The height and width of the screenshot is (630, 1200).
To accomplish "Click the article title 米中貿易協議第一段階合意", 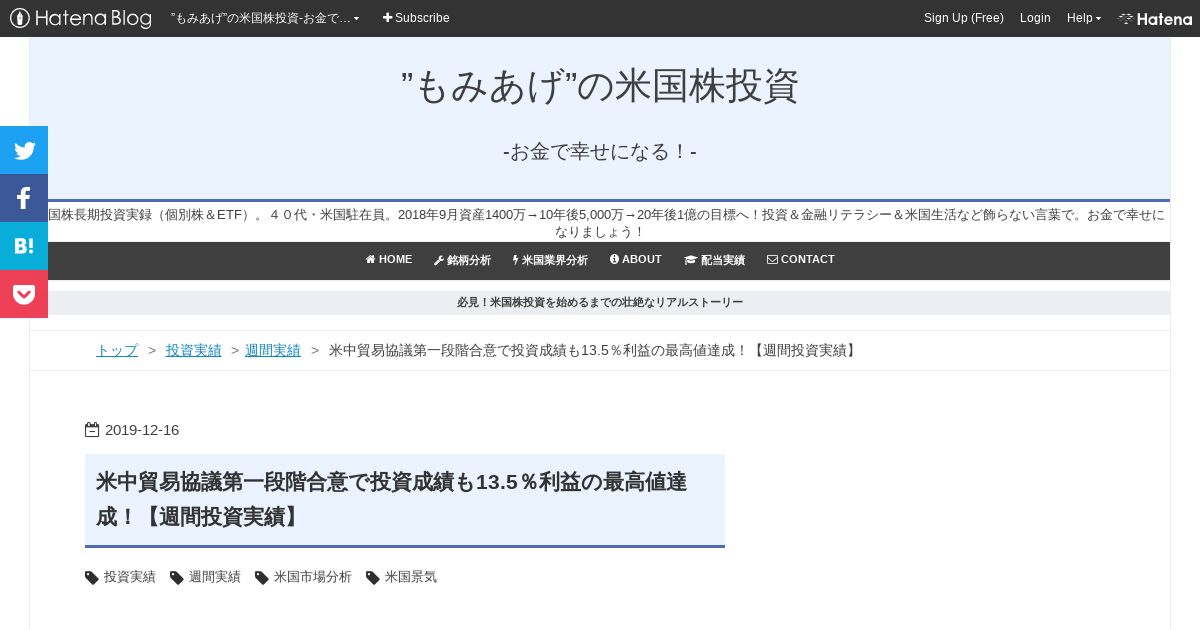I will [391, 499].
